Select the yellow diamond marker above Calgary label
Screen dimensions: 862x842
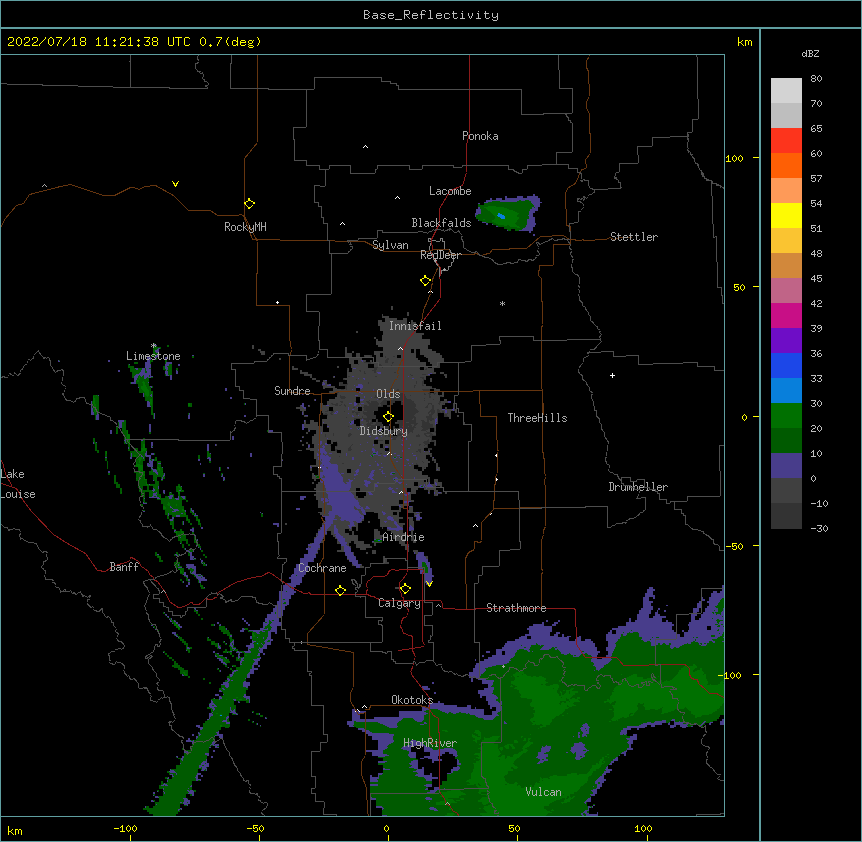click(405, 589)
